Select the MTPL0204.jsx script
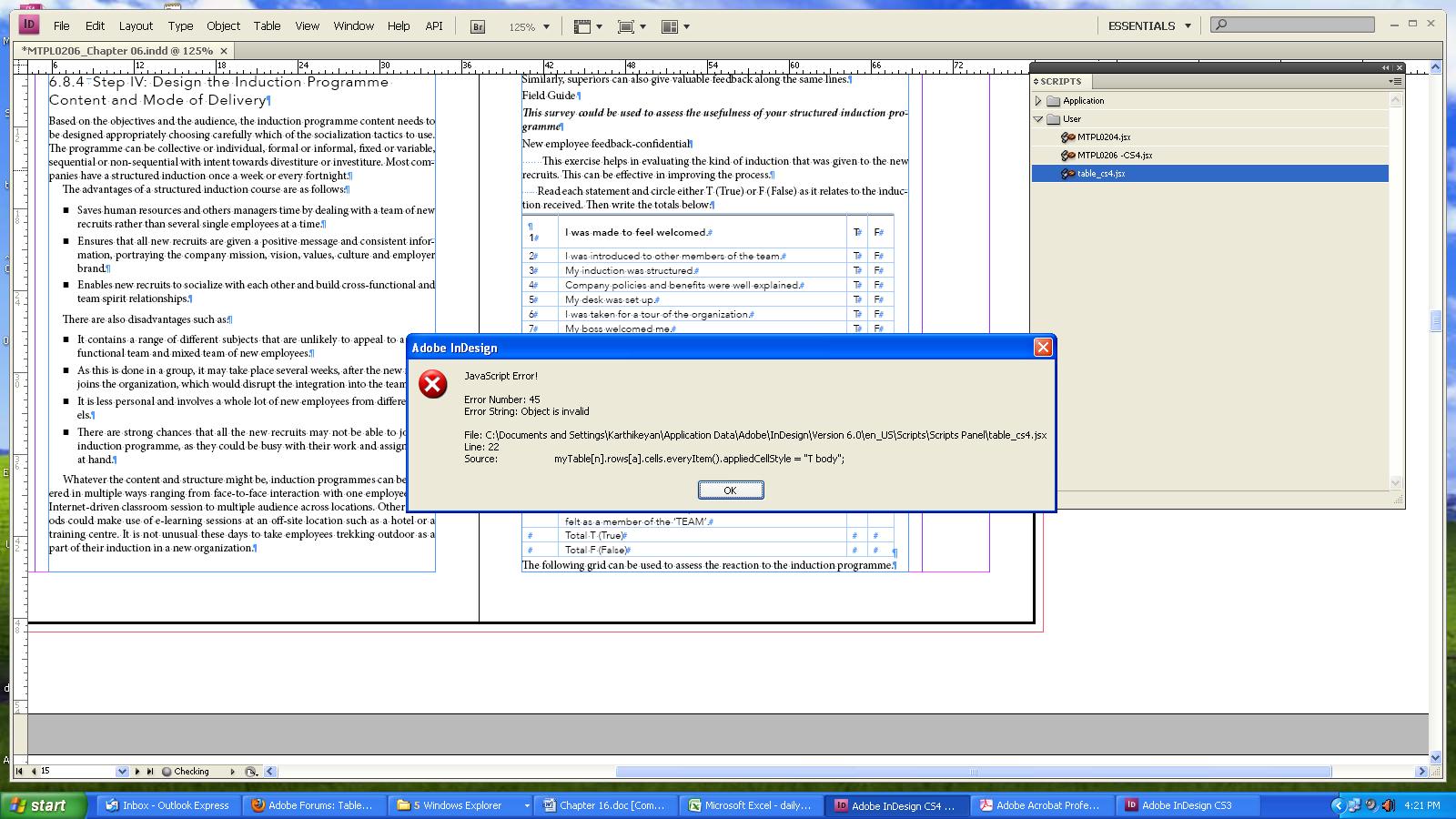Viewport: 1456px width, 819px height. coord(1104,137)
